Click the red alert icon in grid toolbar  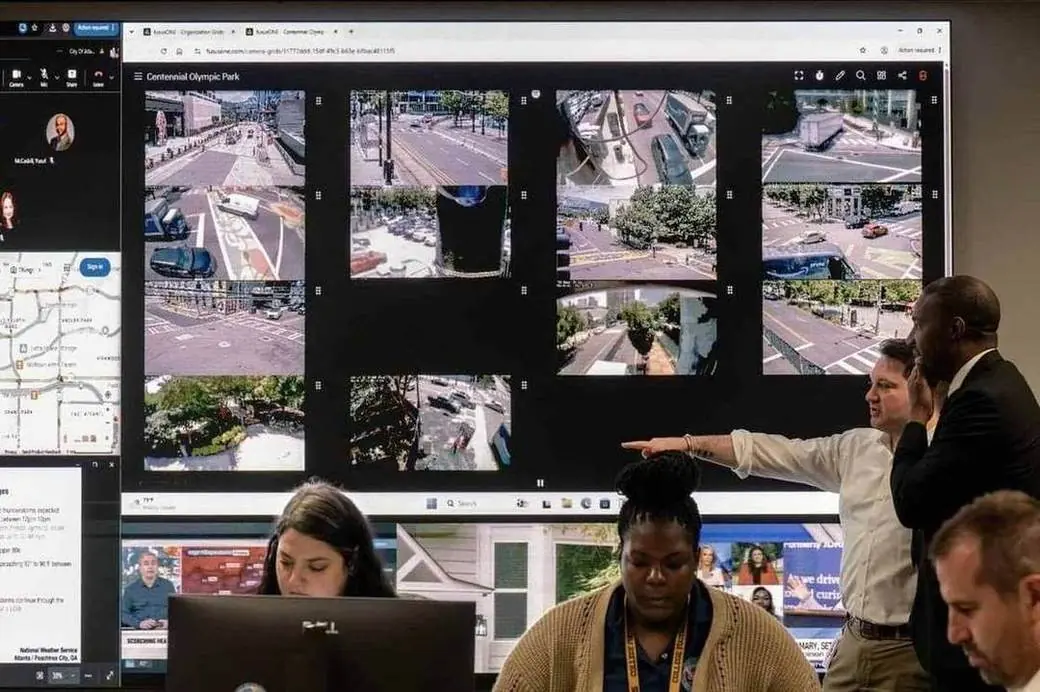pos(923,76)
